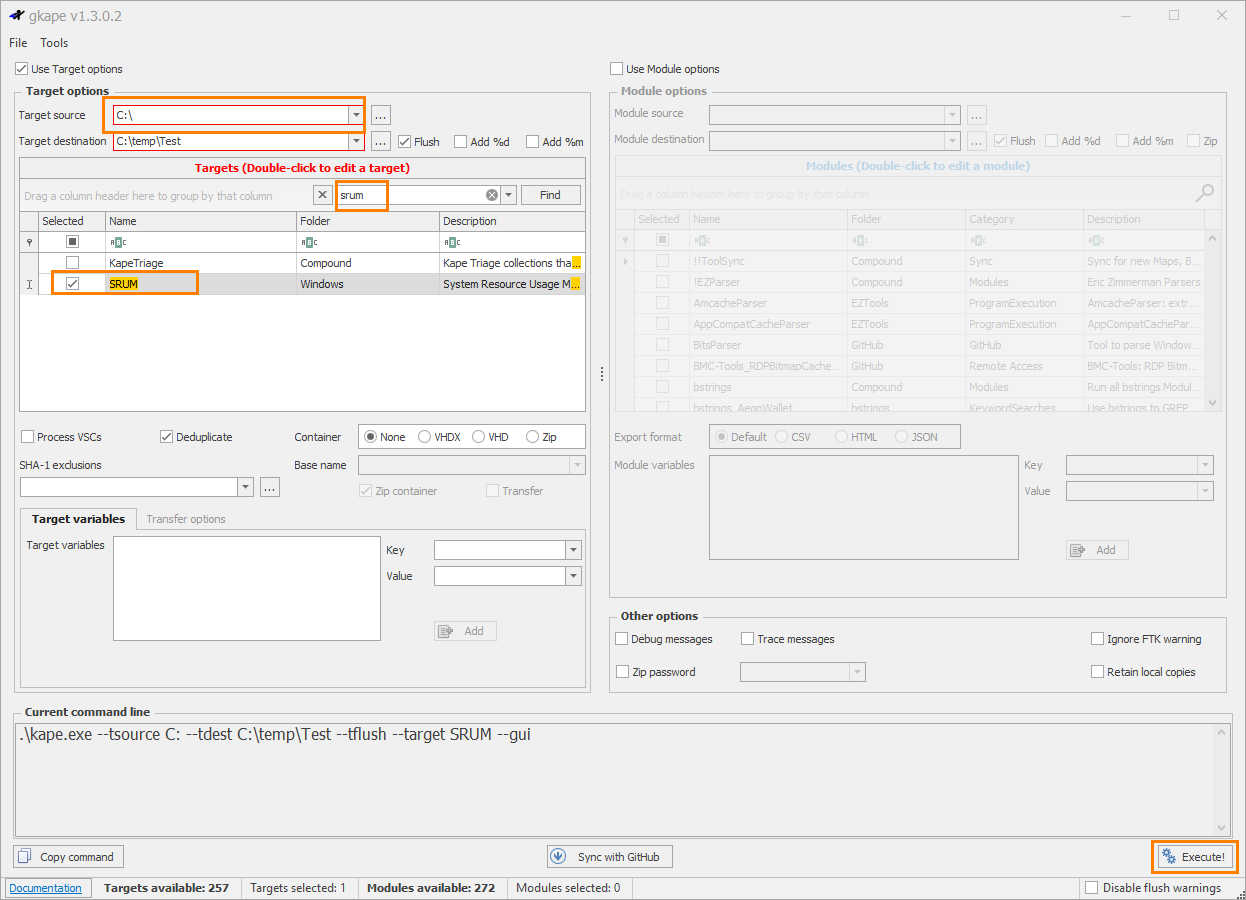This screenshot has width=1246, height=900.
Task: Click the Execute gears icon
Action: pyautogui.click(x=1168, y=857)
